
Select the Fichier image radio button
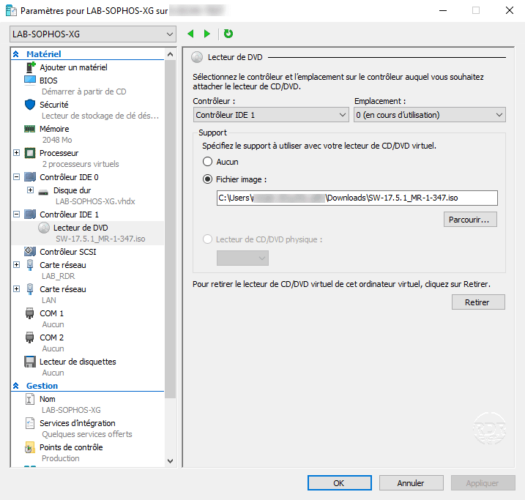pos(208,179)
